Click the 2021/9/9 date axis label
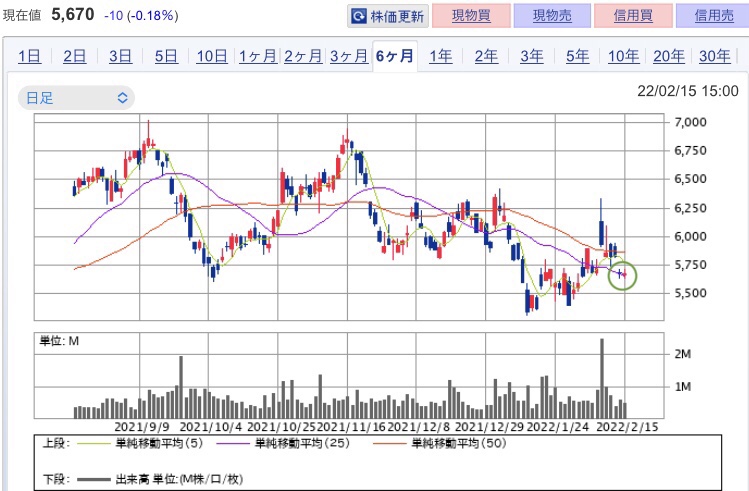Viewport: 749px width, 491px height. point(142,427)
